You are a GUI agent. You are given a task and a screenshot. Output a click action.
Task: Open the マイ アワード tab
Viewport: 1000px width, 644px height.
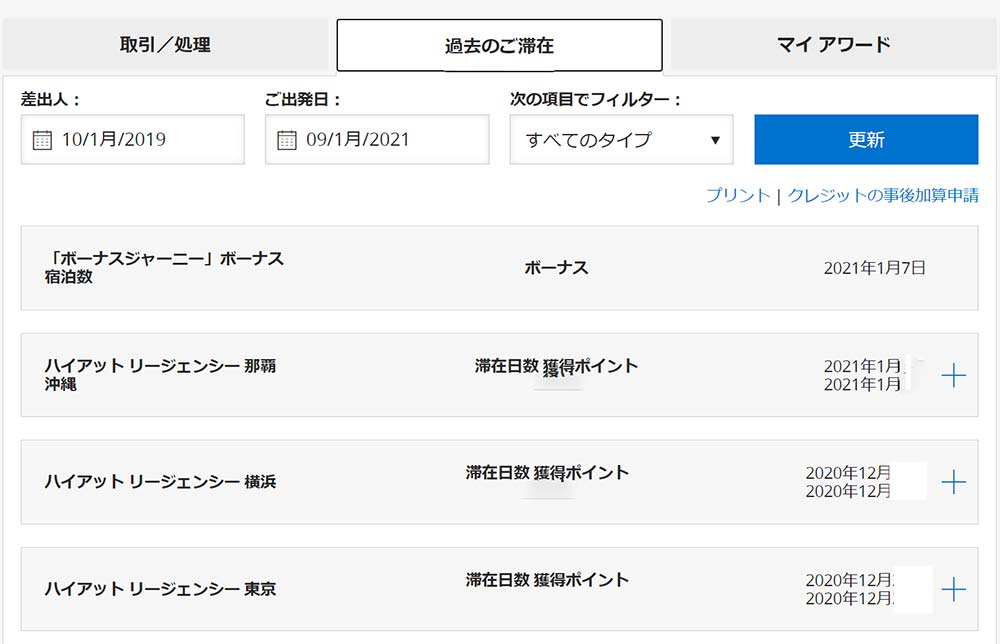pyautogui.click(x=833, y=45)
